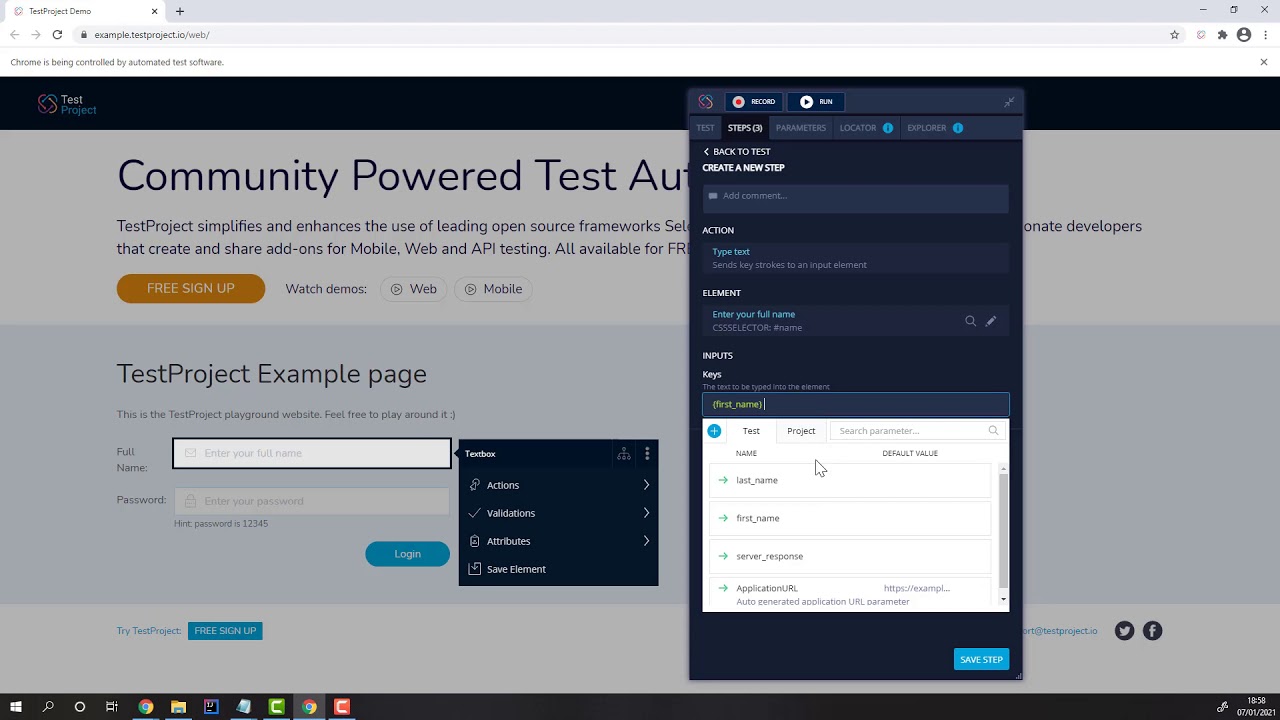1280x720 pixels.
Task: Select the ApplicationURL parameter row
Action: click(850, 594)
